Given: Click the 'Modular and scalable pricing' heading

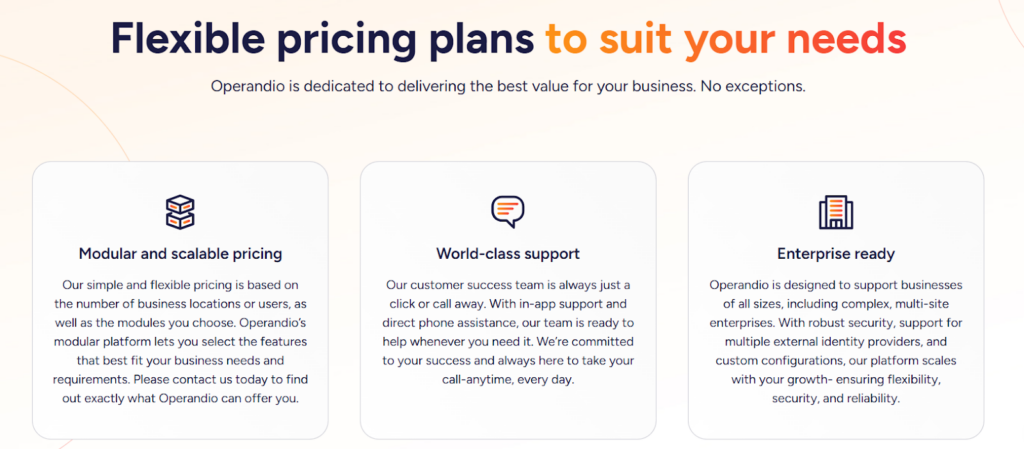Looking at the screenshot, I should (180, 254).
